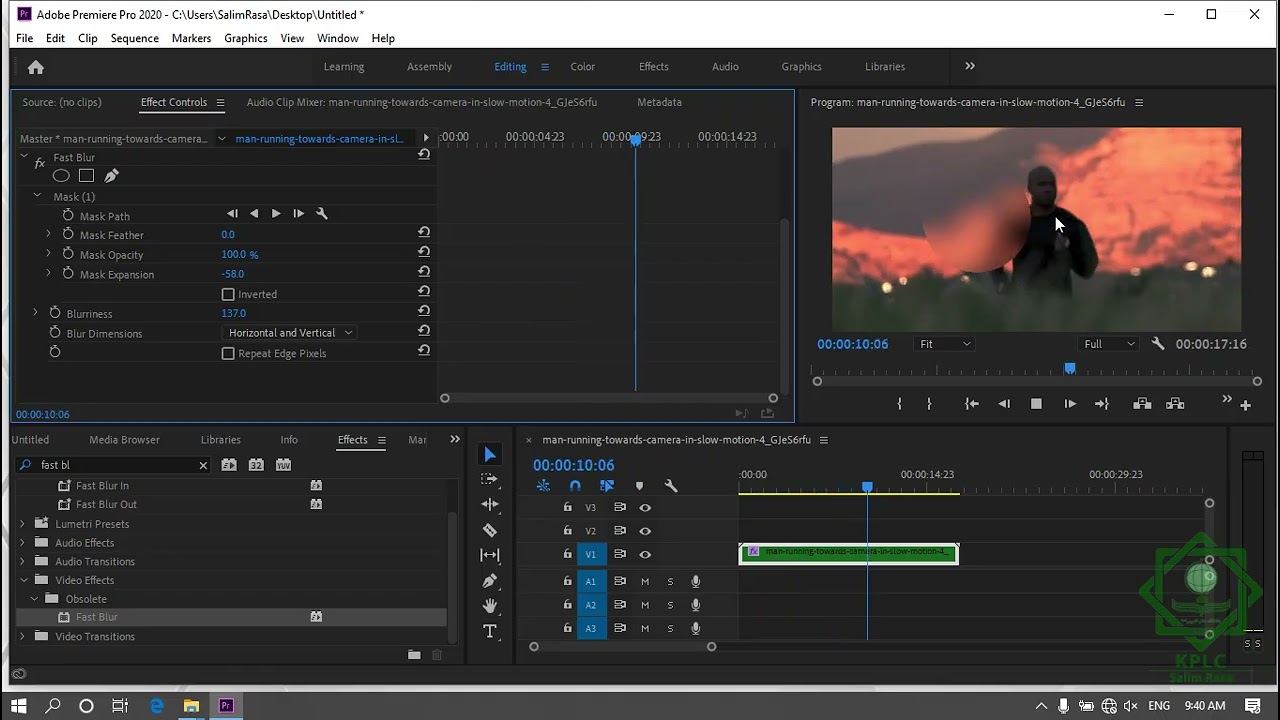Select the Slip tool
The width and height of the screenshot is (1280, 720).
(490, 555)
